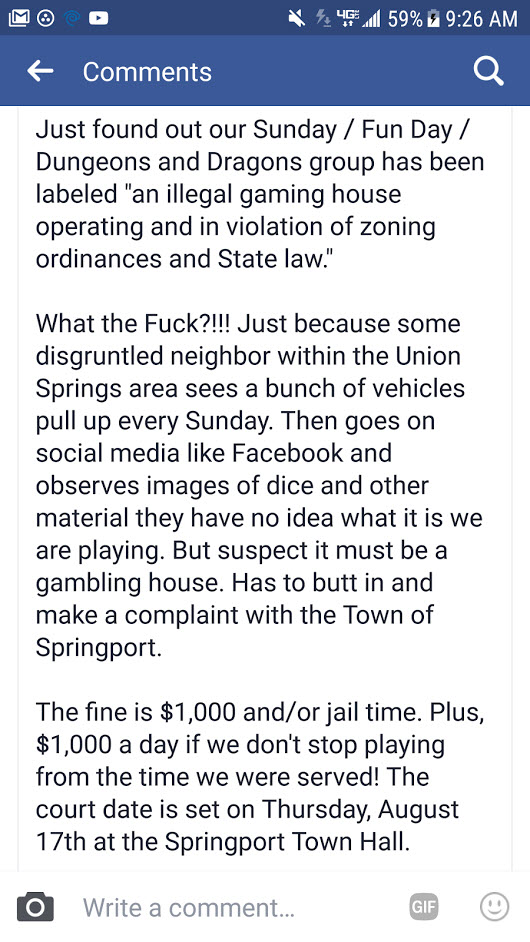Select the paragraph about Dungeons and Dragons group

[x=260, y=195]
